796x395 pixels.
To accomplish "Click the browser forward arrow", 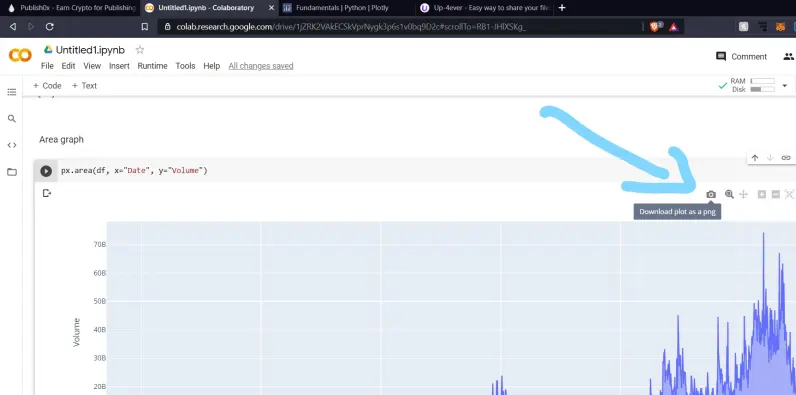I will 31,26.
